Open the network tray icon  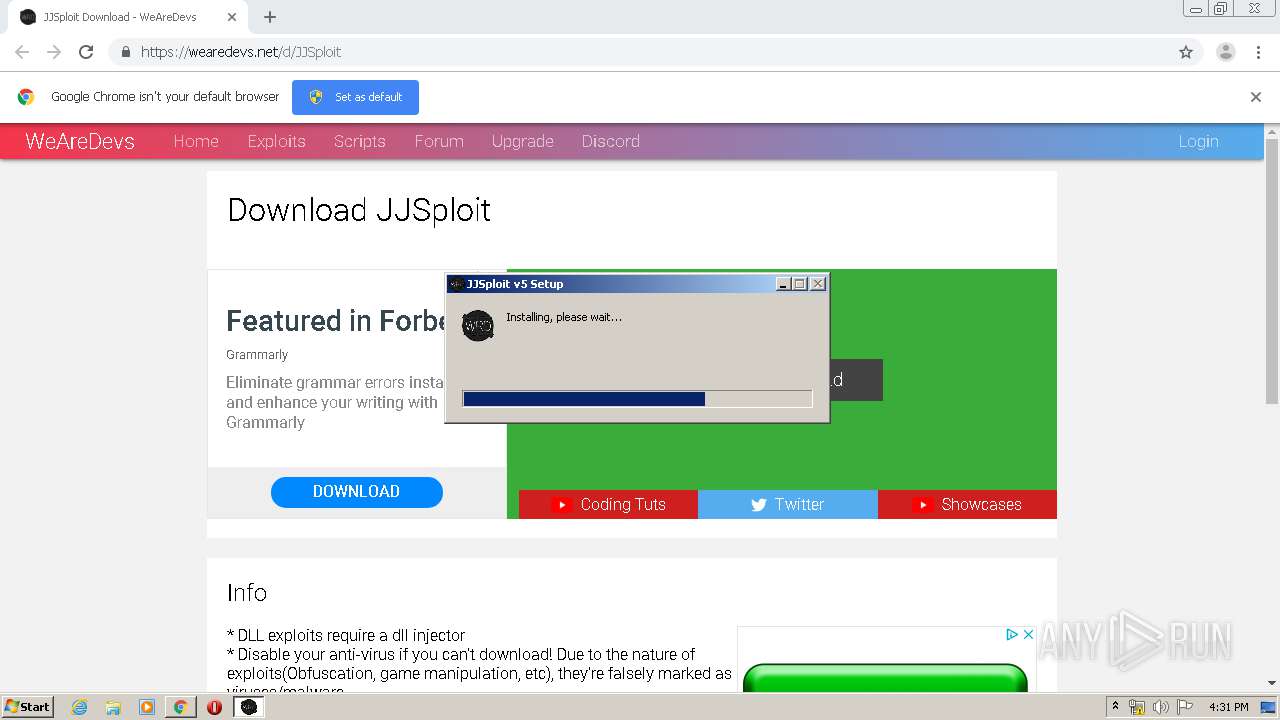[x=1137, y=707]
